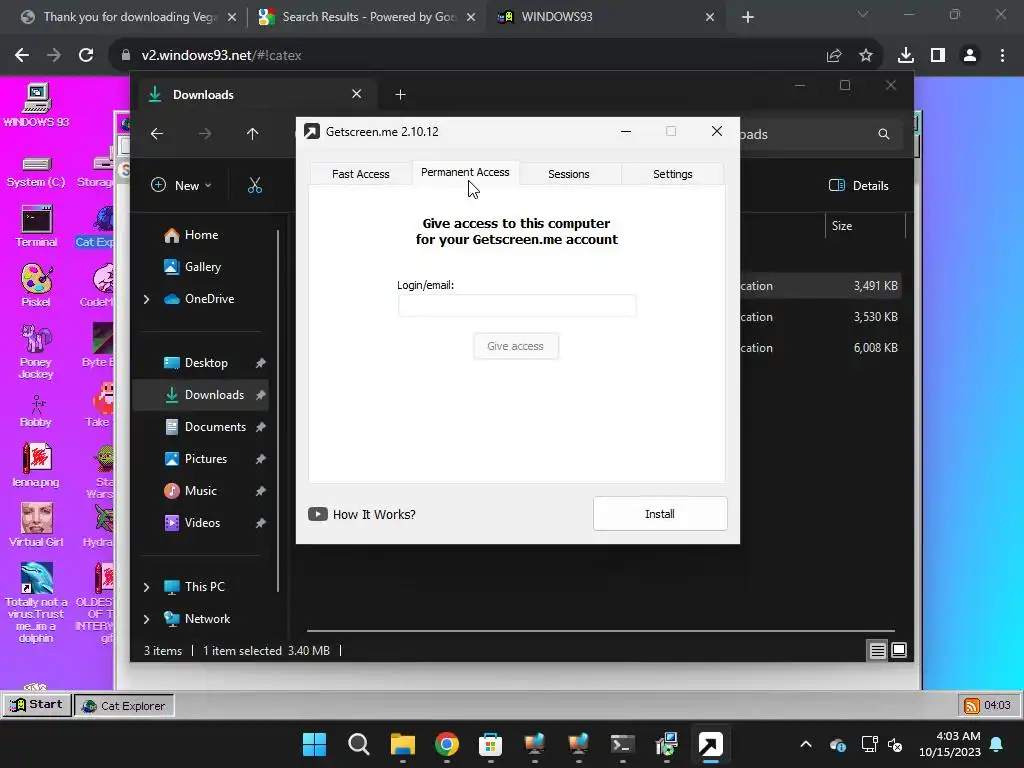The width and height of the screenshot is (1024, 768).
Task: Open Windows taskbar Search icon
Action: coord(359,744)
